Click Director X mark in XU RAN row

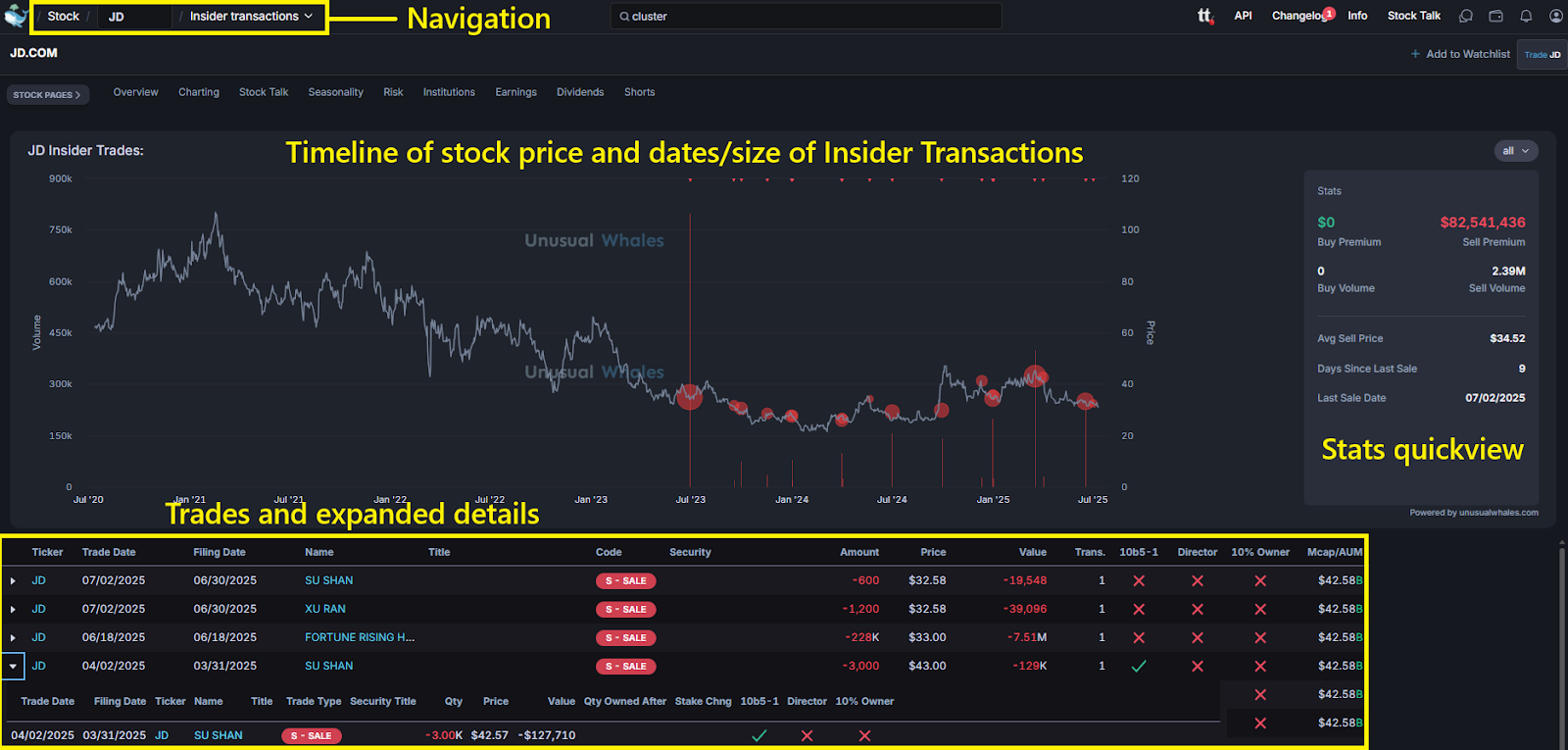click(1198, 609)
